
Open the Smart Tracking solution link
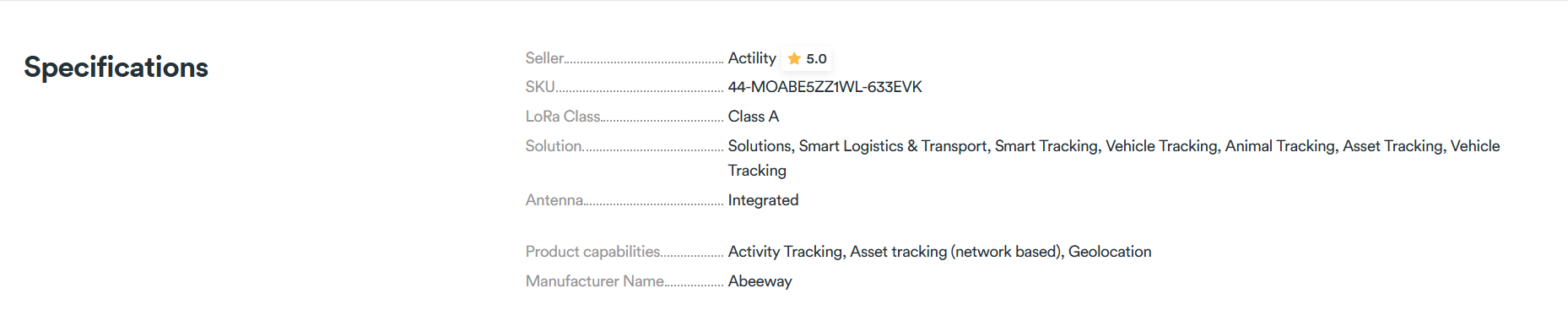click(1046, 146)
